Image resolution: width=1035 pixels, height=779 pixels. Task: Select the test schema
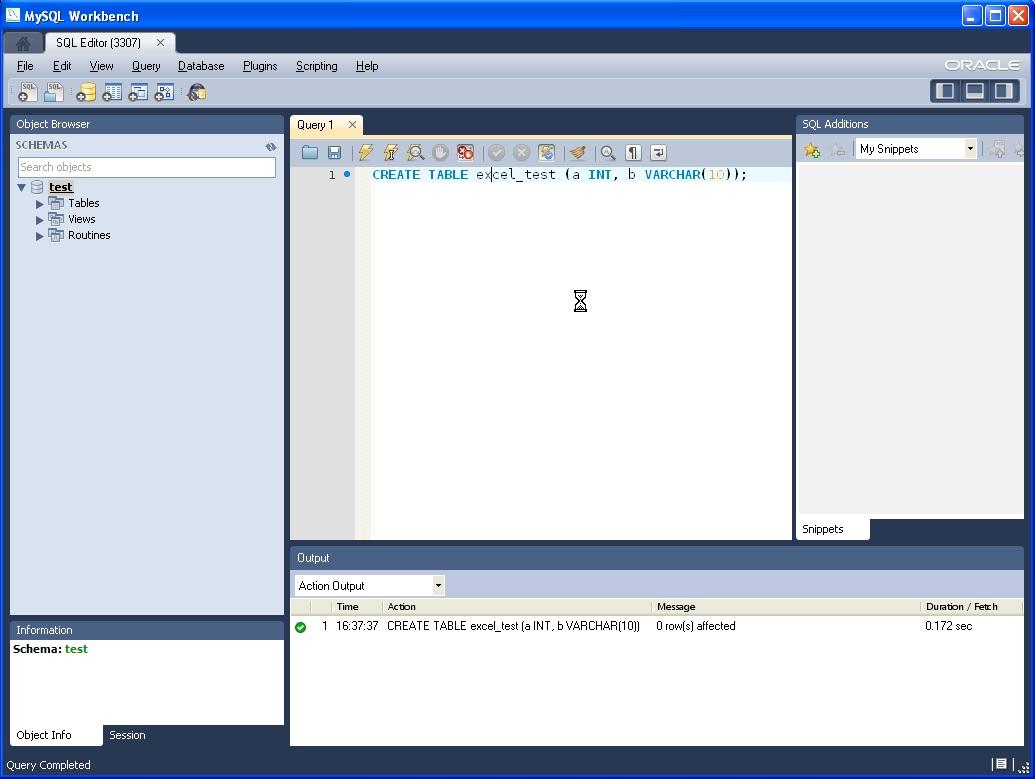pos(61,187)
